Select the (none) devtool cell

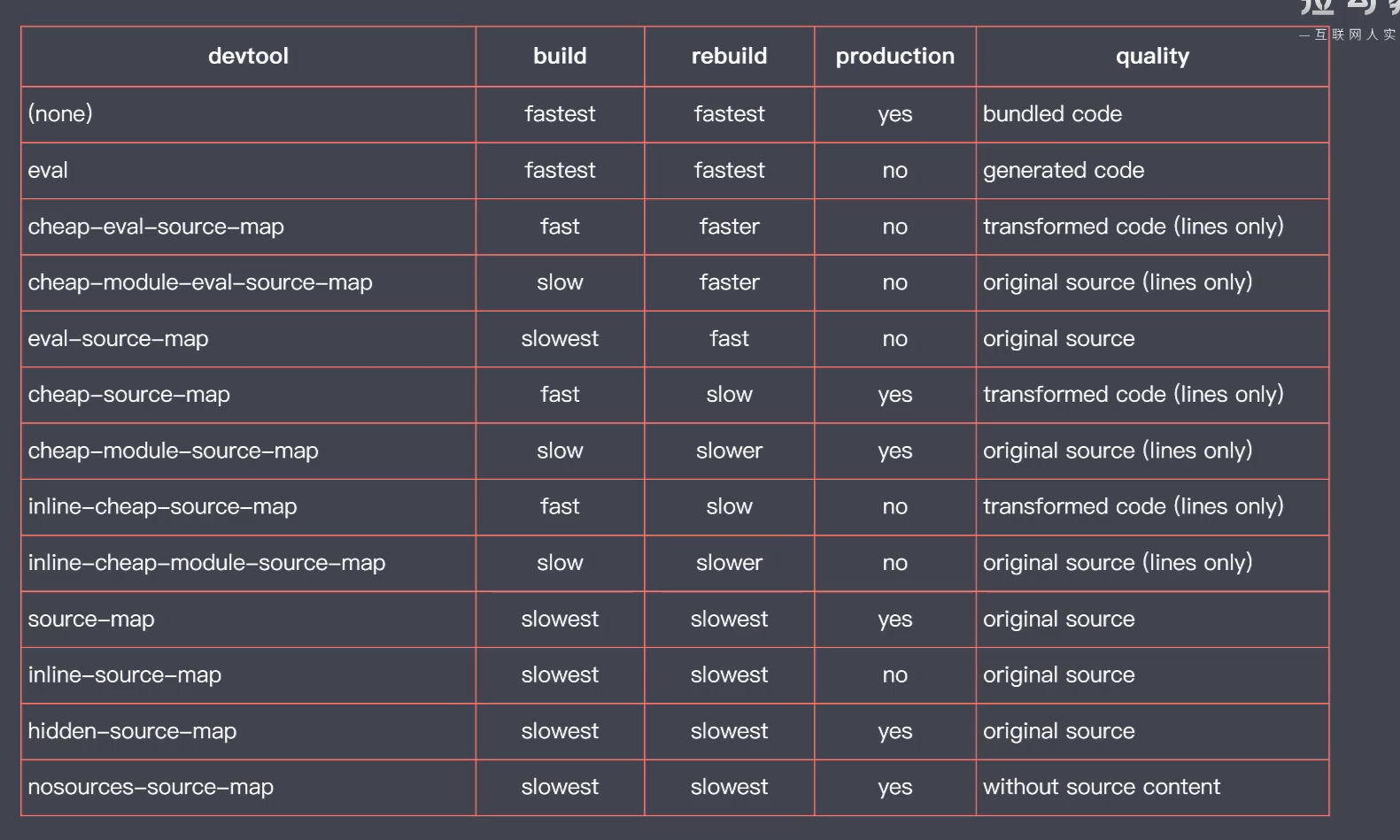coord(60,114)
